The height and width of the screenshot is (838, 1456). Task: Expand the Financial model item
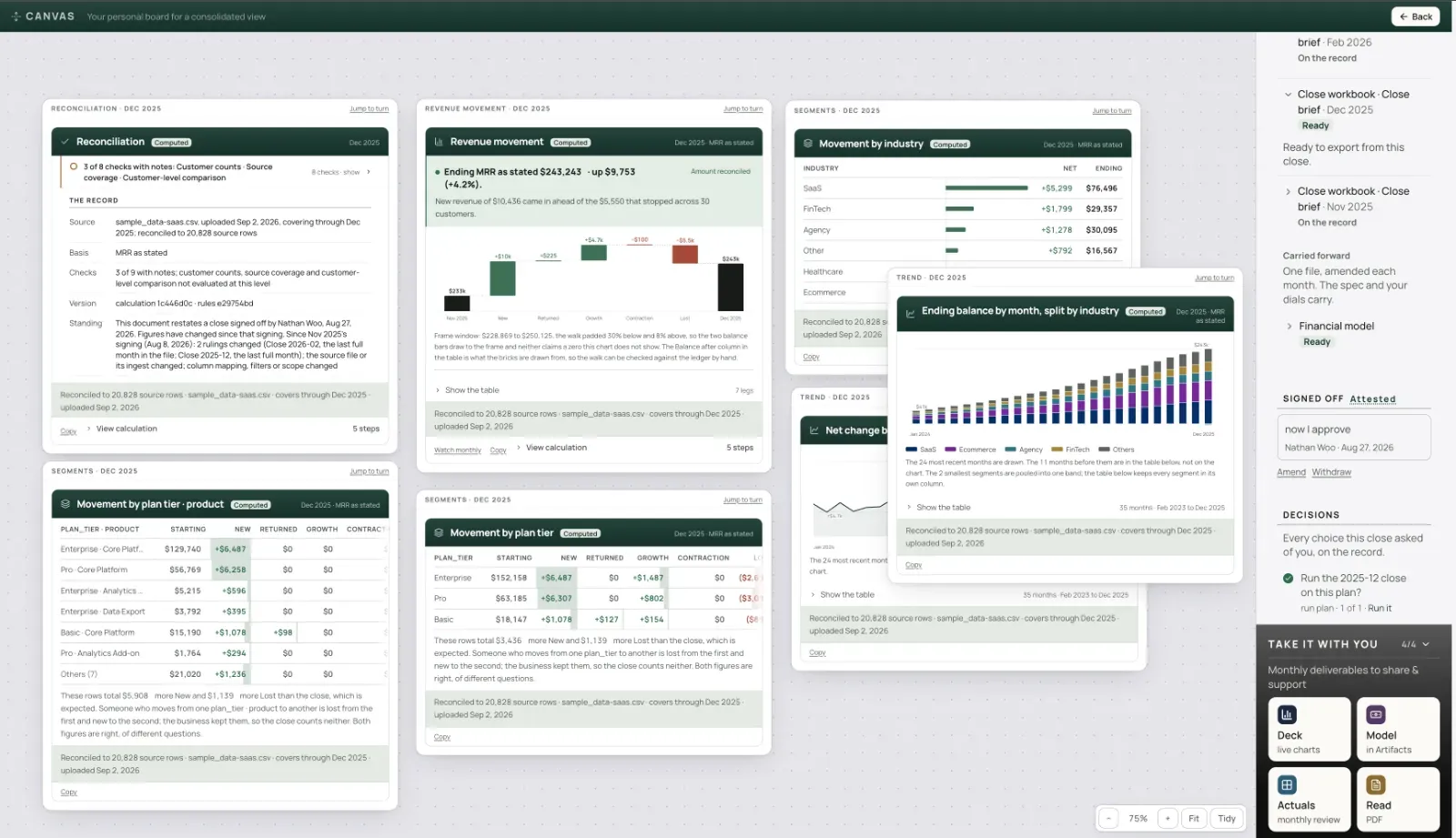(x=1289, y=327)
